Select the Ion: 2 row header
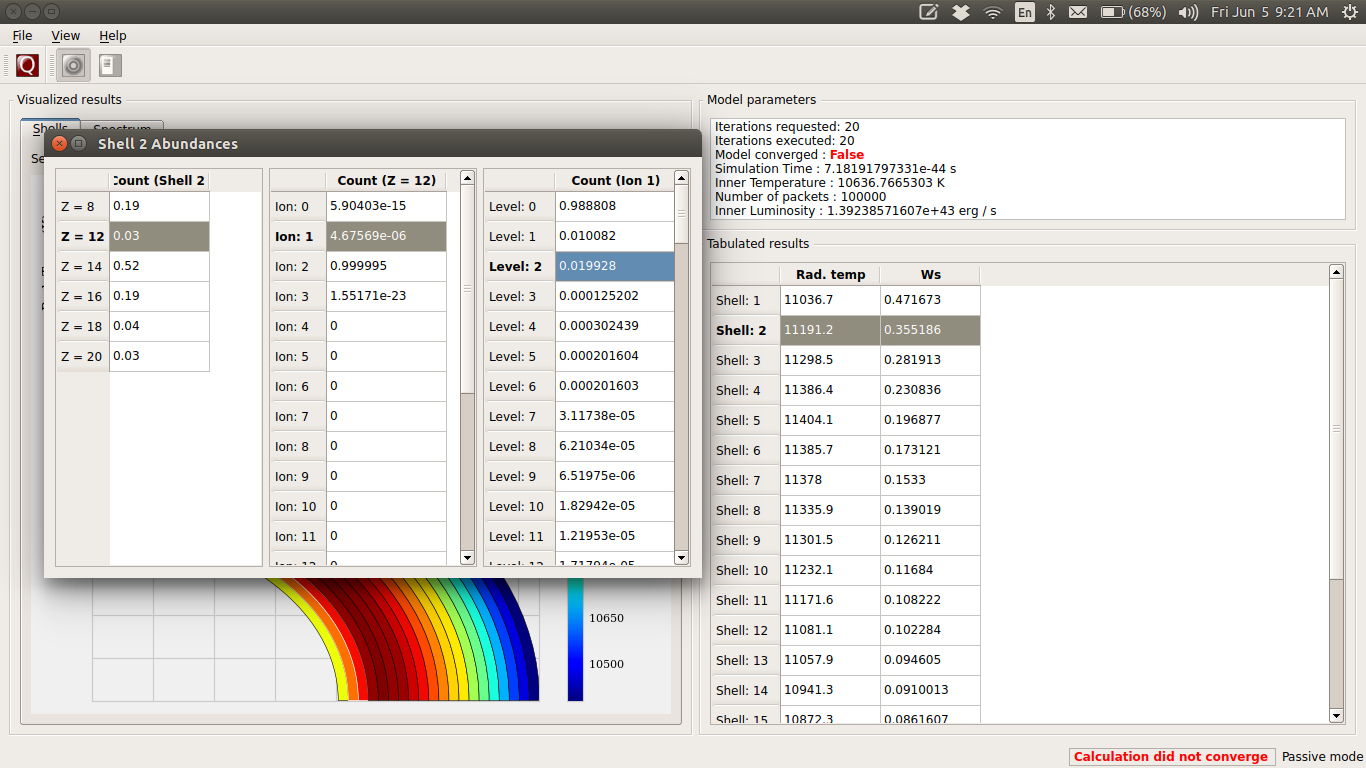The width and height of the screenshot is (1366, 768). [297, 267]
